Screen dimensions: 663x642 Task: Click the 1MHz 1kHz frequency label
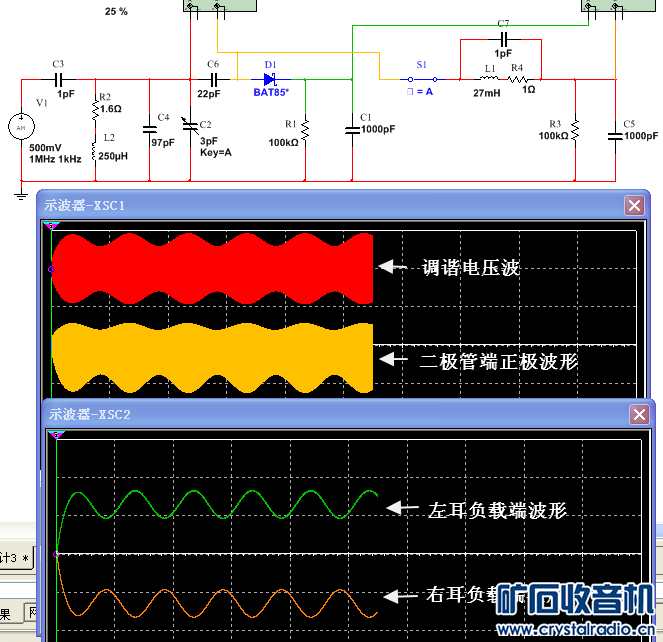(55, 159)
